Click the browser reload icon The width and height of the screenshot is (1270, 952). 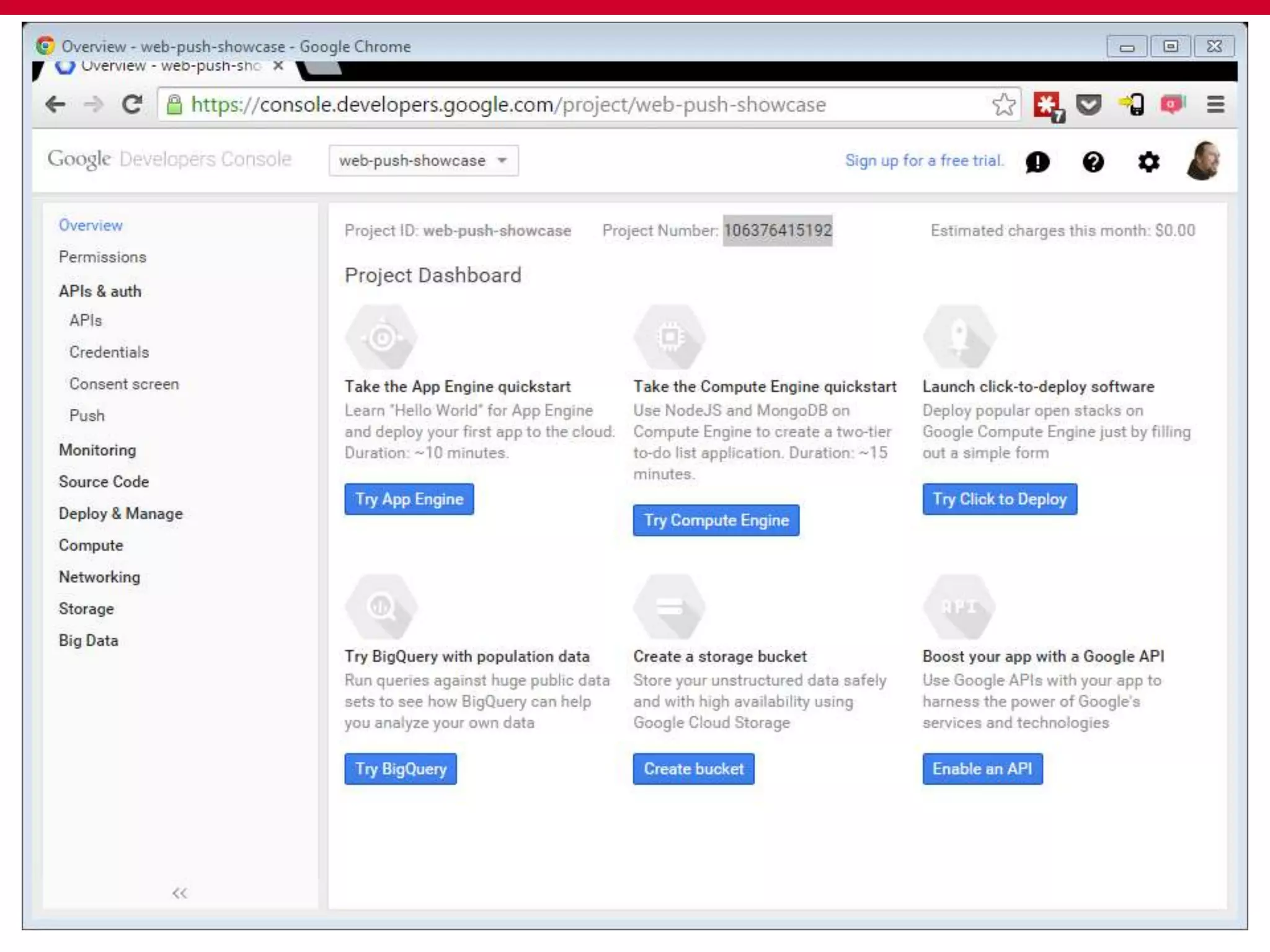(x=131, y=105)
